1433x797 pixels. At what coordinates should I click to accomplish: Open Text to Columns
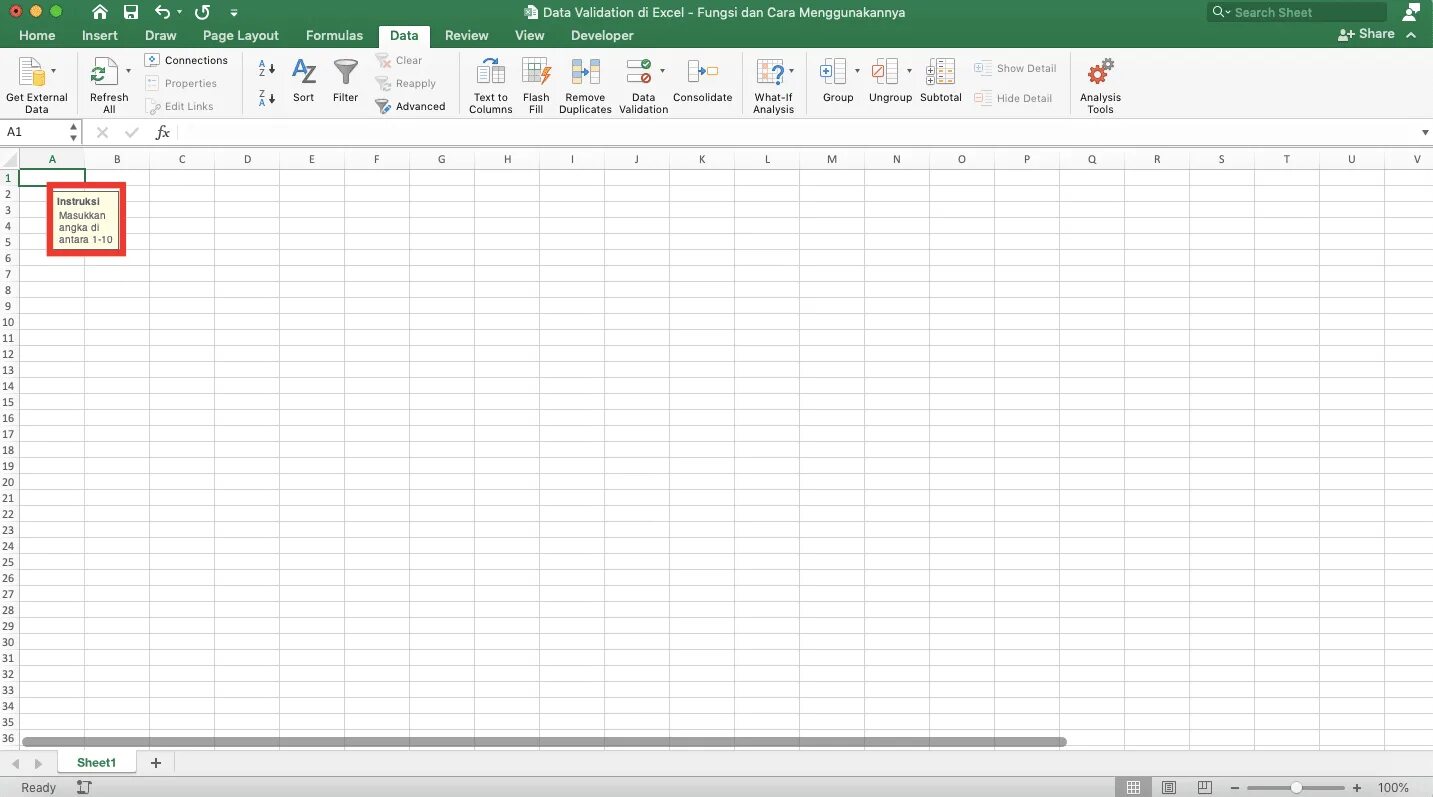pyautogui.click(x=491, y=86)
